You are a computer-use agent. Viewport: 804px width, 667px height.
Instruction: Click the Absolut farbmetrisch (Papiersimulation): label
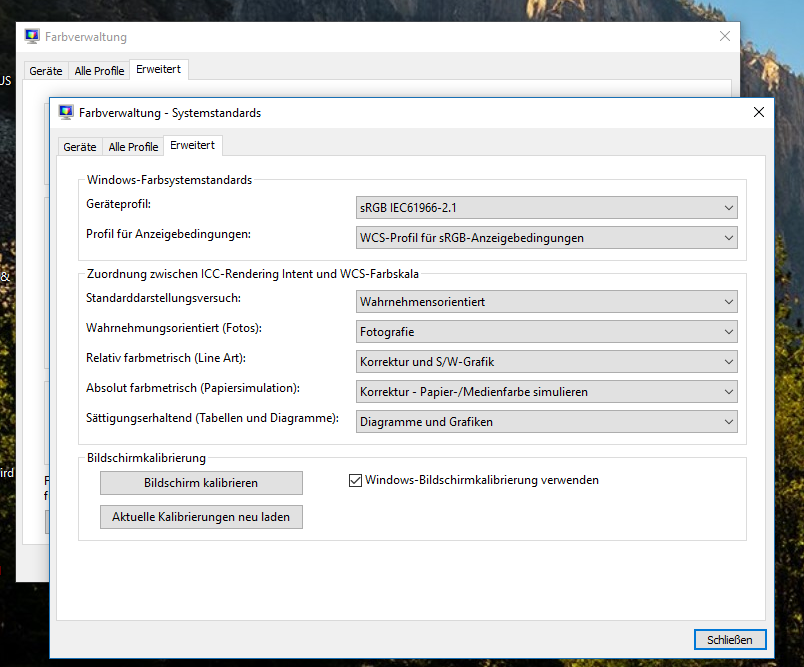(x=193, y=388)
